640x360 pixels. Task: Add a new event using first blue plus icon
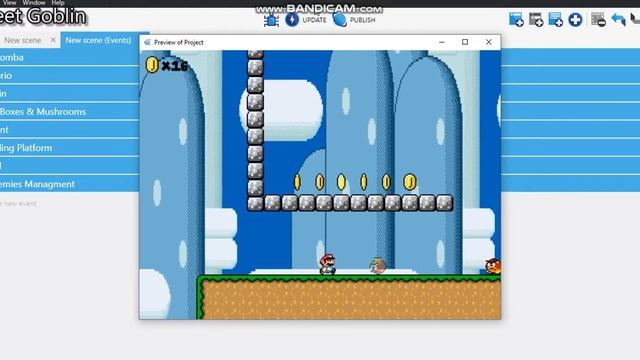tap(516, 20)
